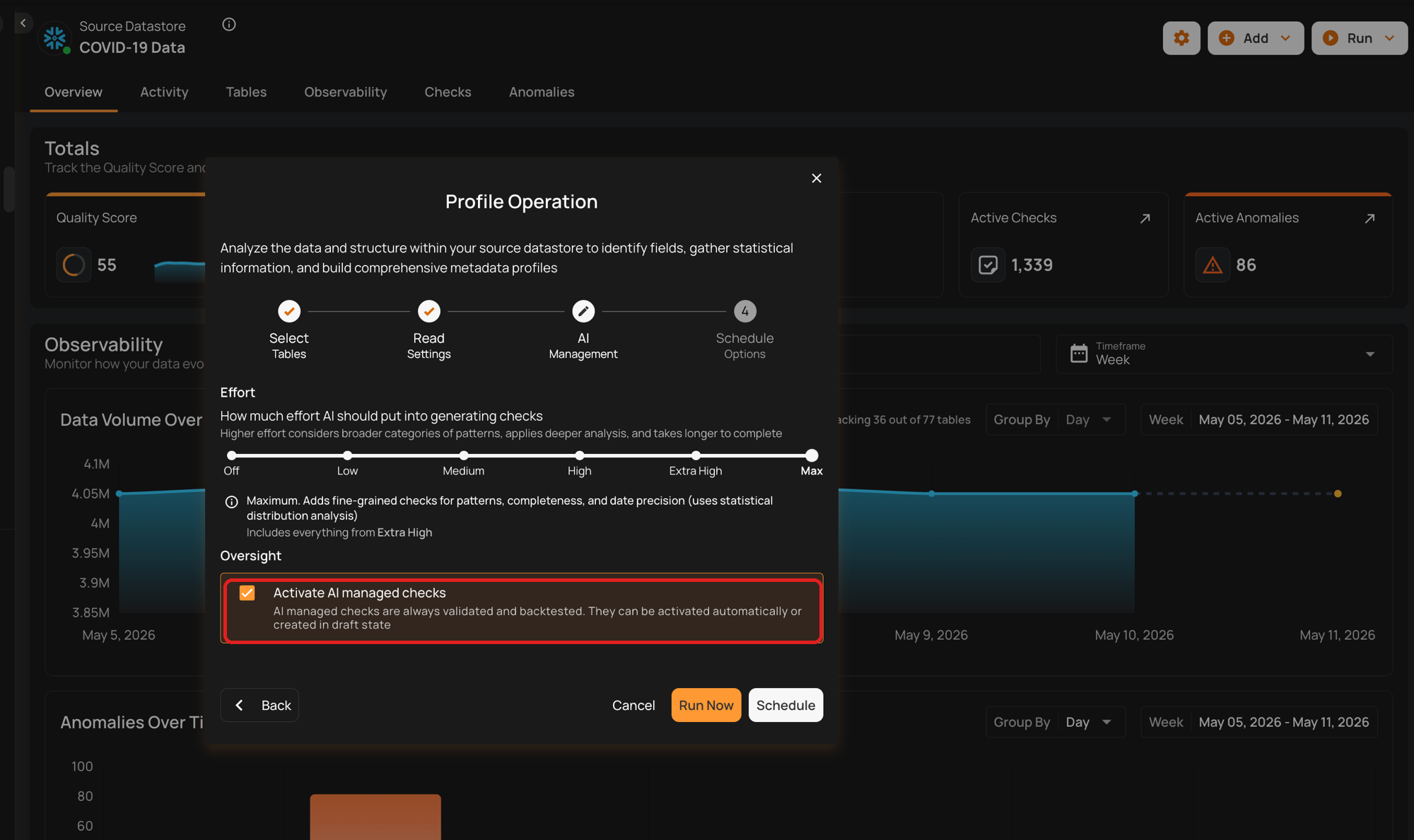Set effort slider to Off

point(231,455)
